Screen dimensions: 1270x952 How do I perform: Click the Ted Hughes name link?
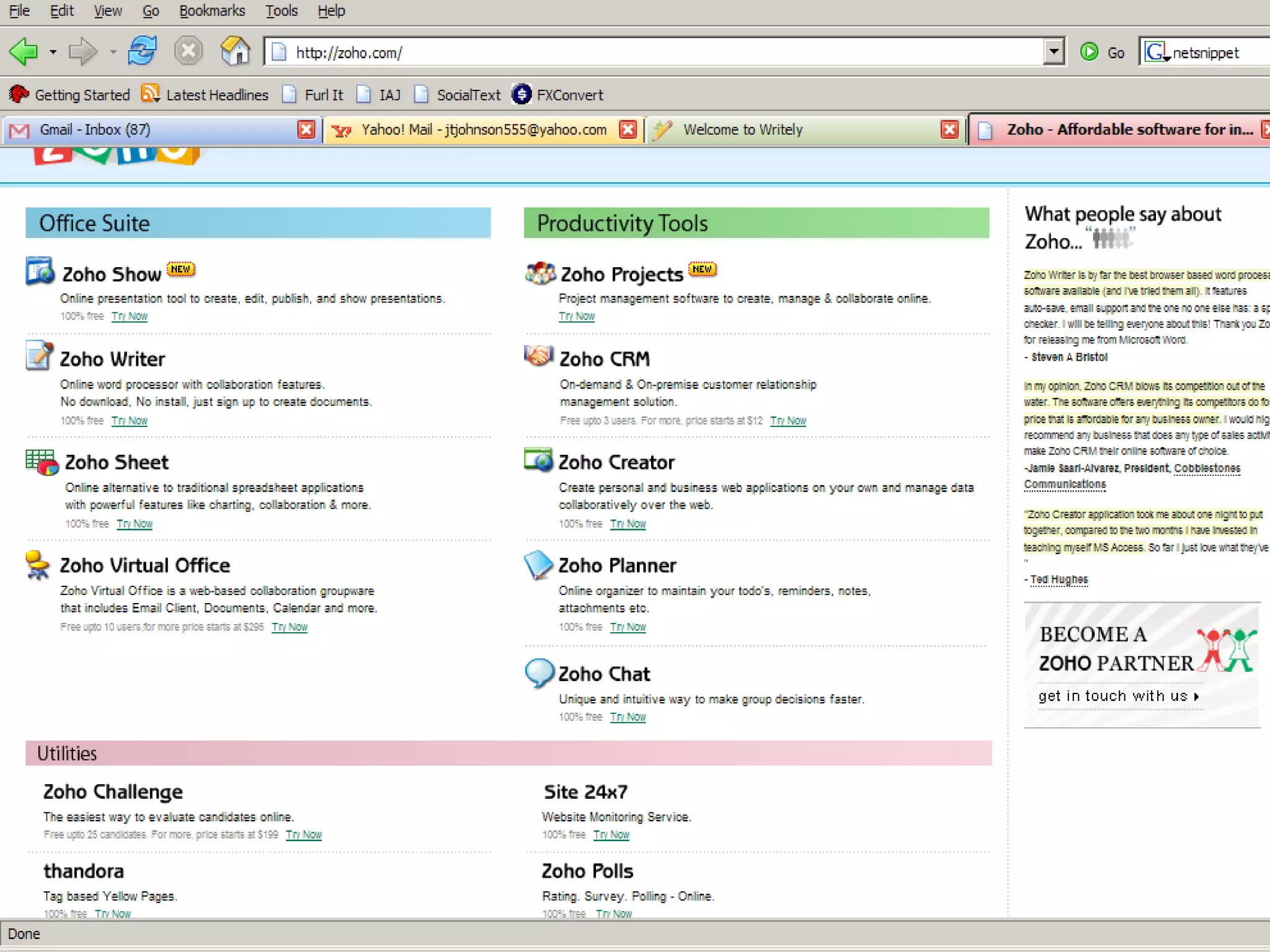(1059, 580)
